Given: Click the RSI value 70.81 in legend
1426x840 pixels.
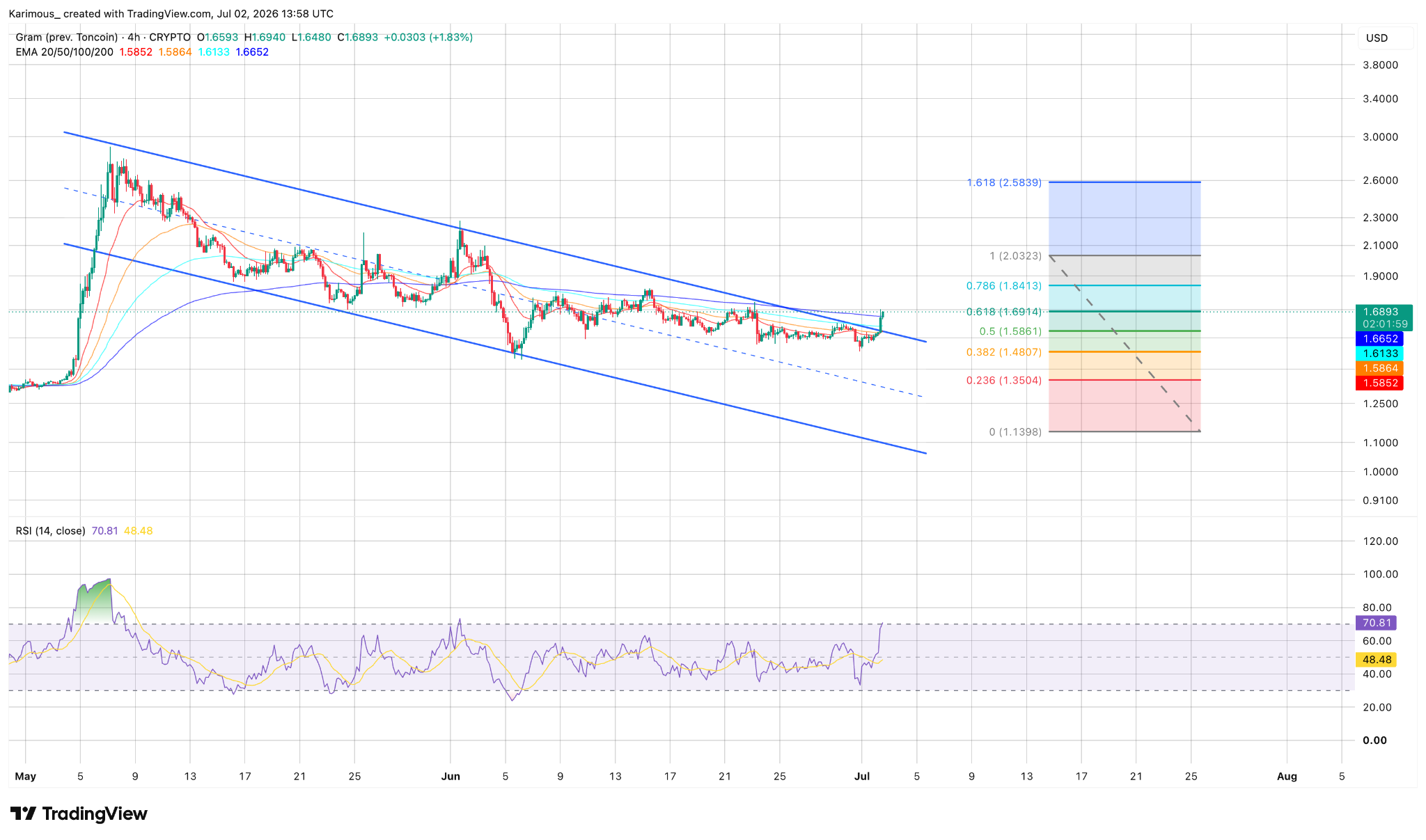Looking at the screenshot, I should coord(104,531).
